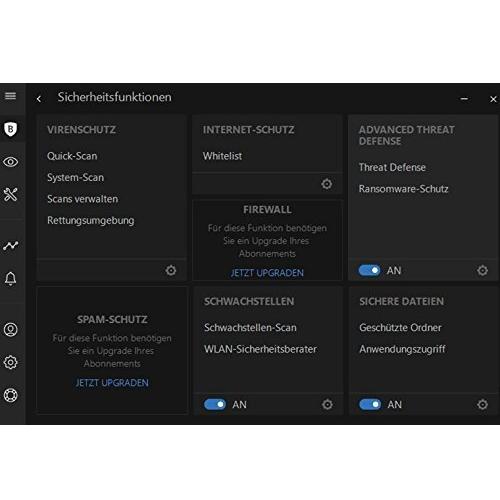
Task: Open sidebar settings gear icon
Action: [11, 362]
